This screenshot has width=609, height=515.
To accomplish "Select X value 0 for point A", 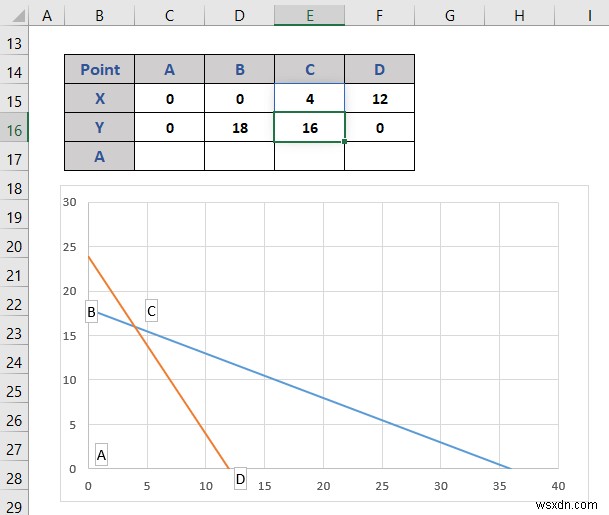I will tap(169, 98).
